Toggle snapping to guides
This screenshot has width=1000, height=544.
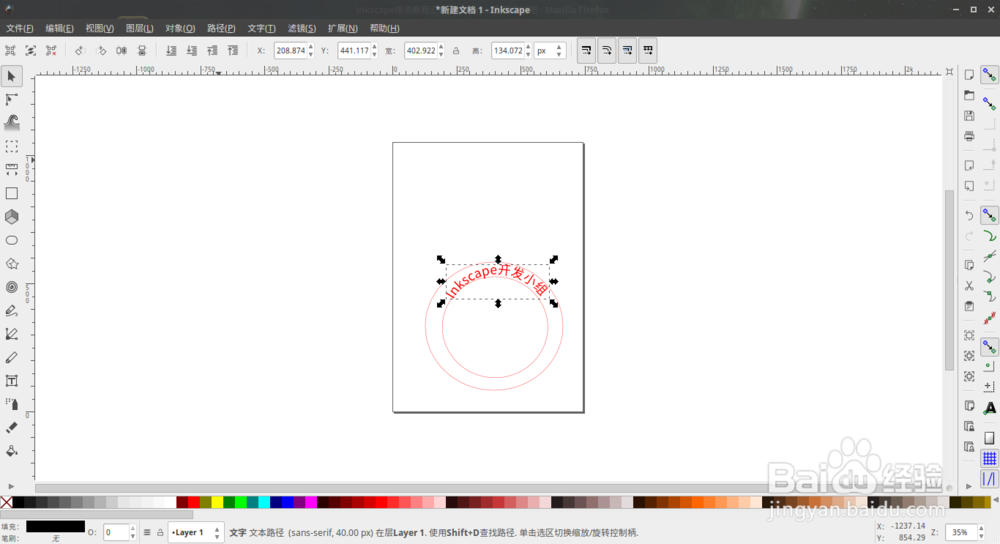coord(989,478)
